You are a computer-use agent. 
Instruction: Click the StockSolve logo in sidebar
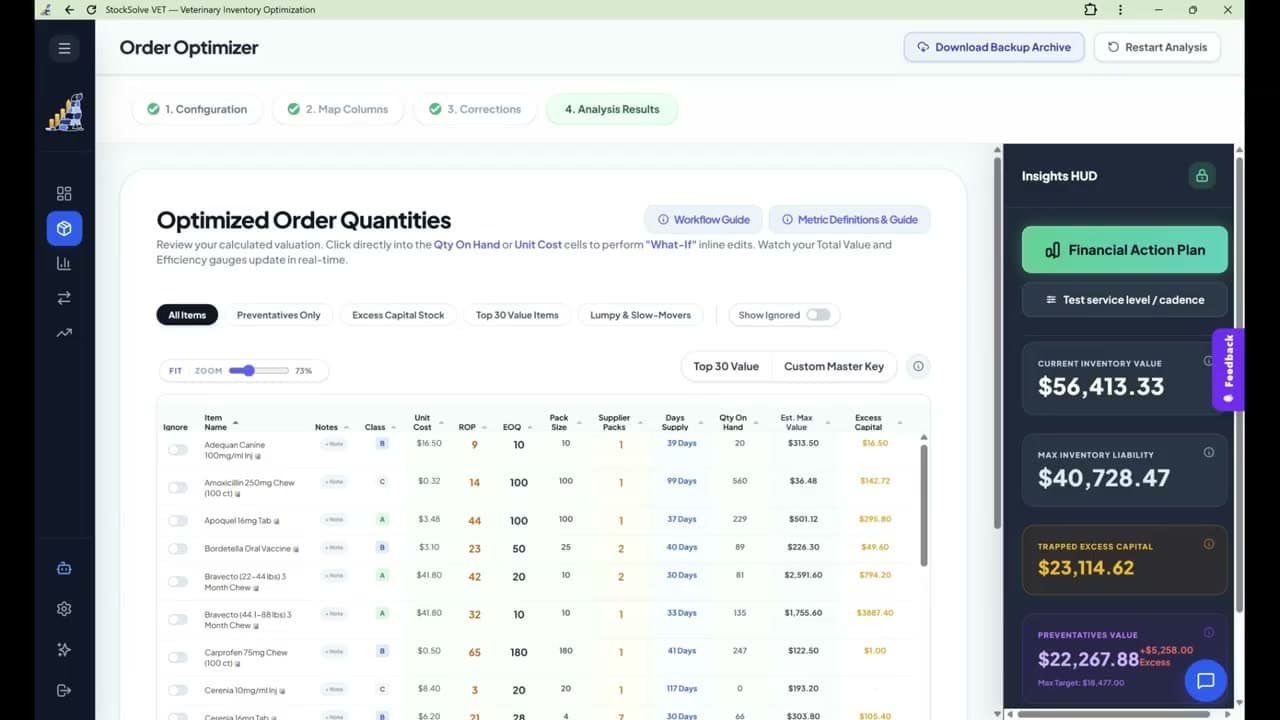(64, 112)
